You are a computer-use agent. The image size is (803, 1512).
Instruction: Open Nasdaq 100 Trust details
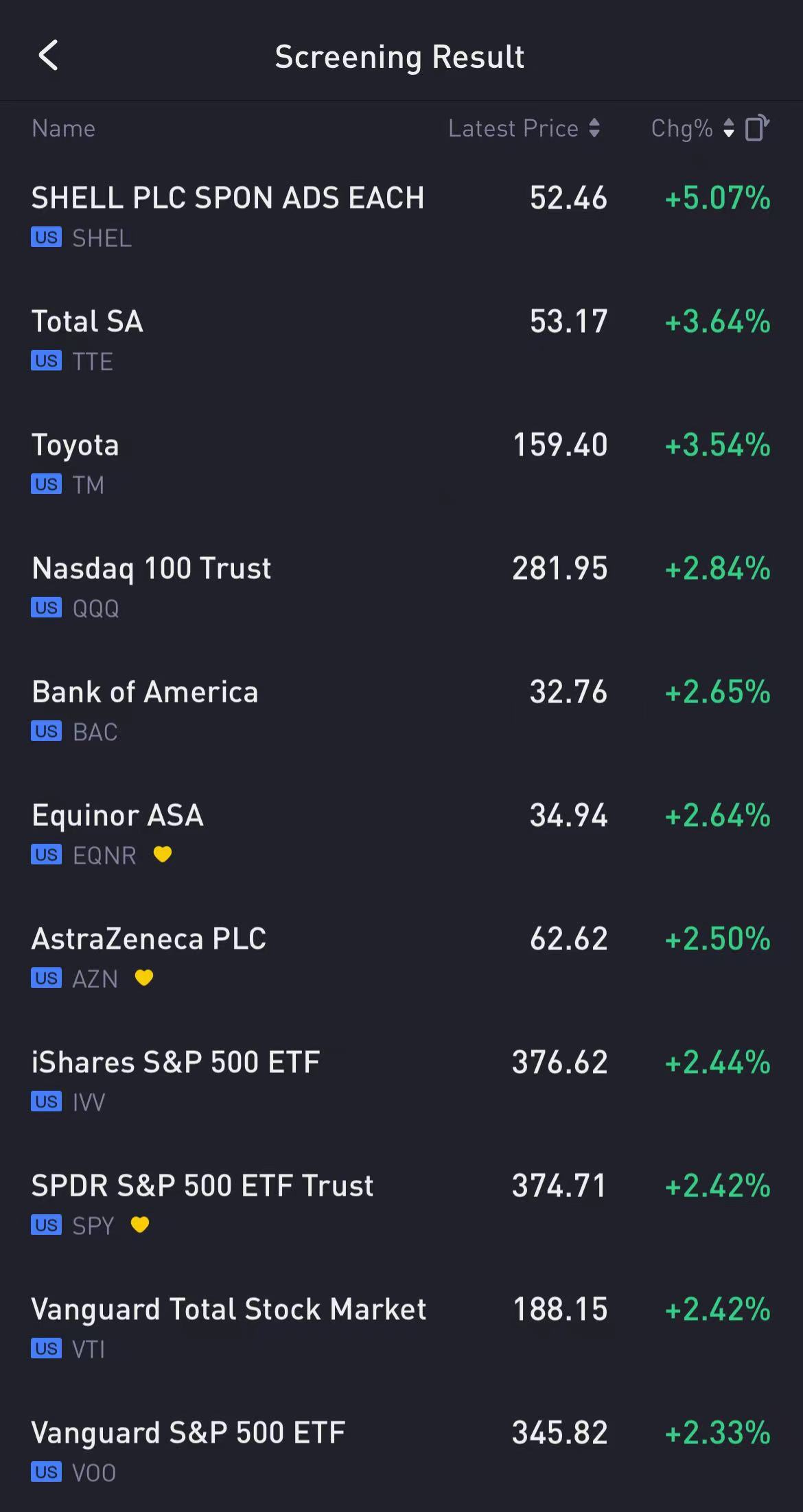(x=152, y=569)
